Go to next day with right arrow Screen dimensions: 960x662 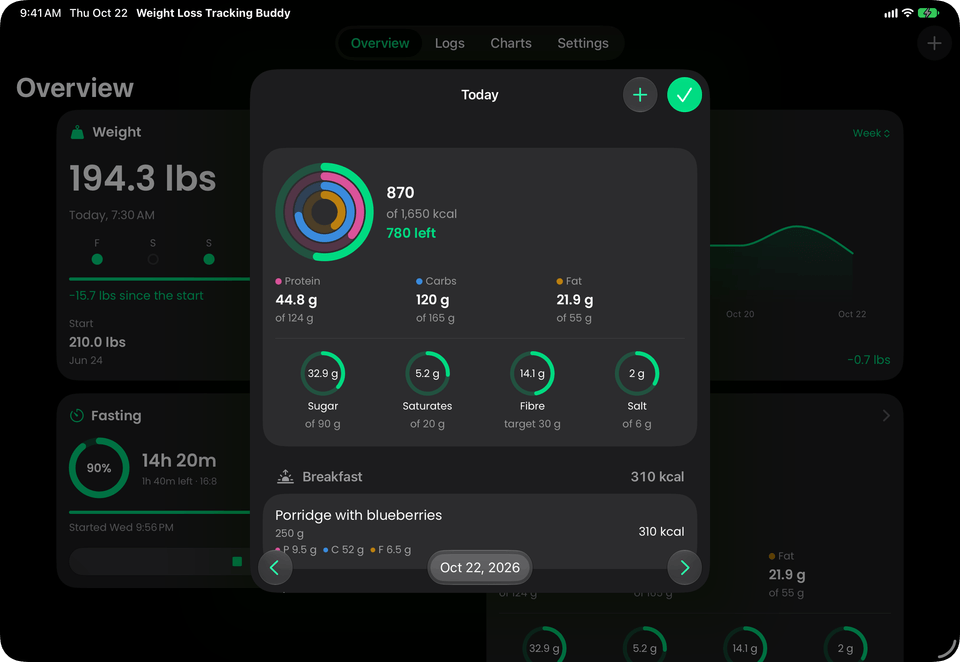(684, 568)
